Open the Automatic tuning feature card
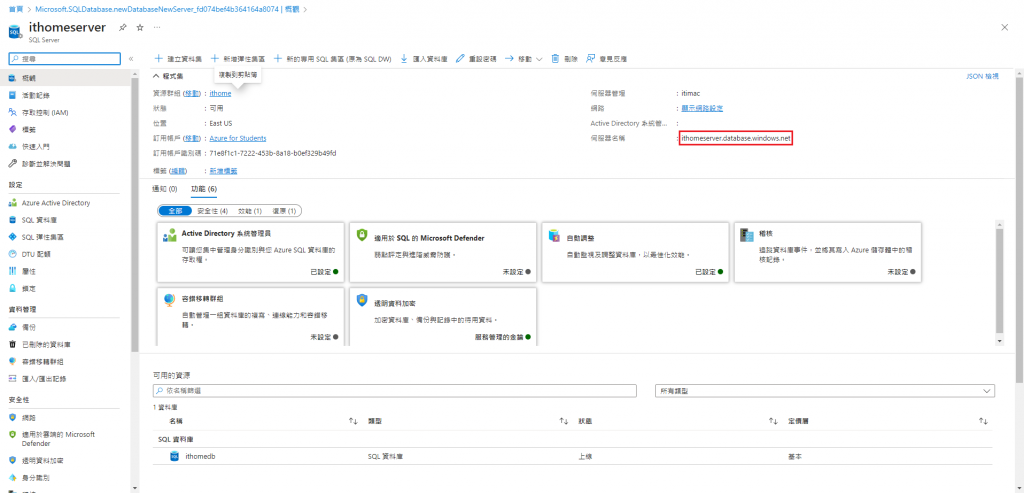1024x493 pixels. (635, 252)
